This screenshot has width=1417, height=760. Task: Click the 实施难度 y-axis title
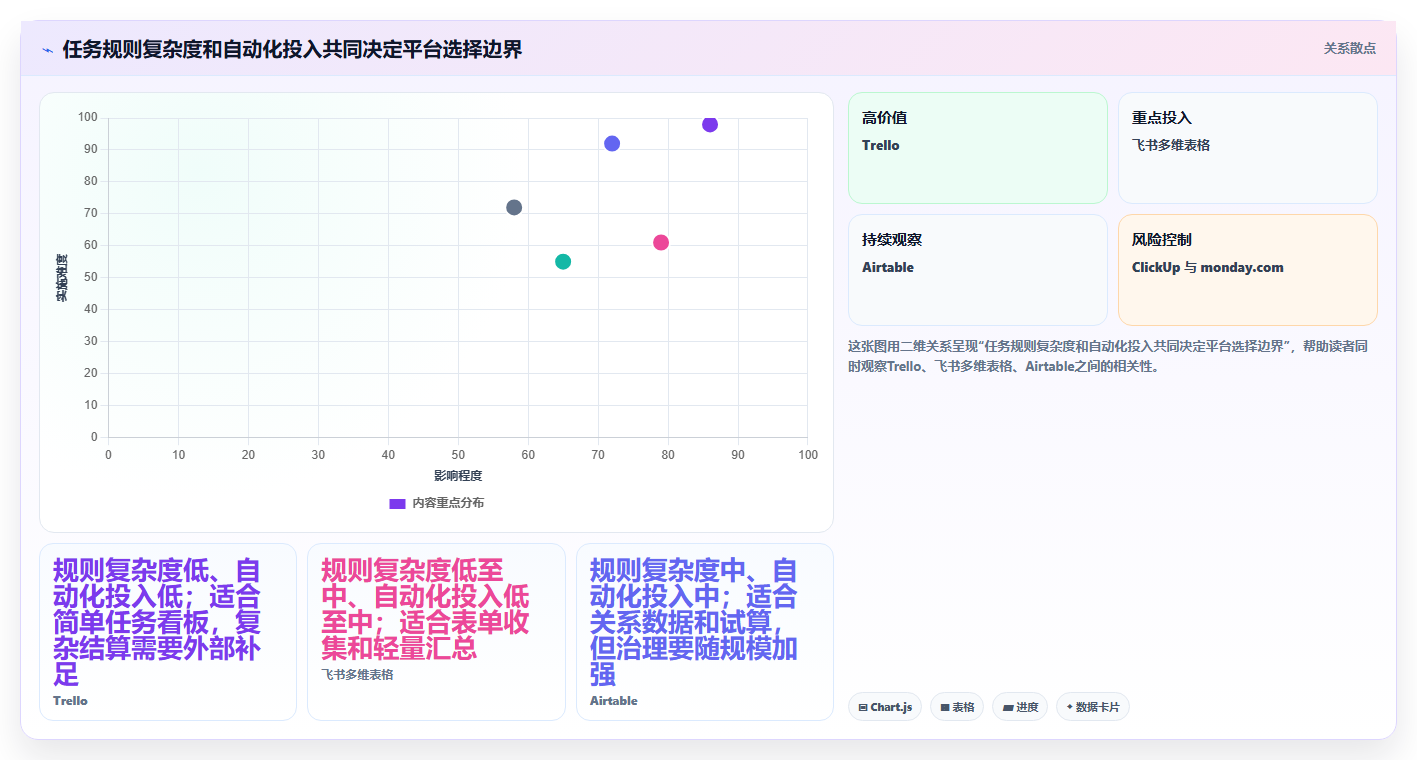[x=61, y=278]
